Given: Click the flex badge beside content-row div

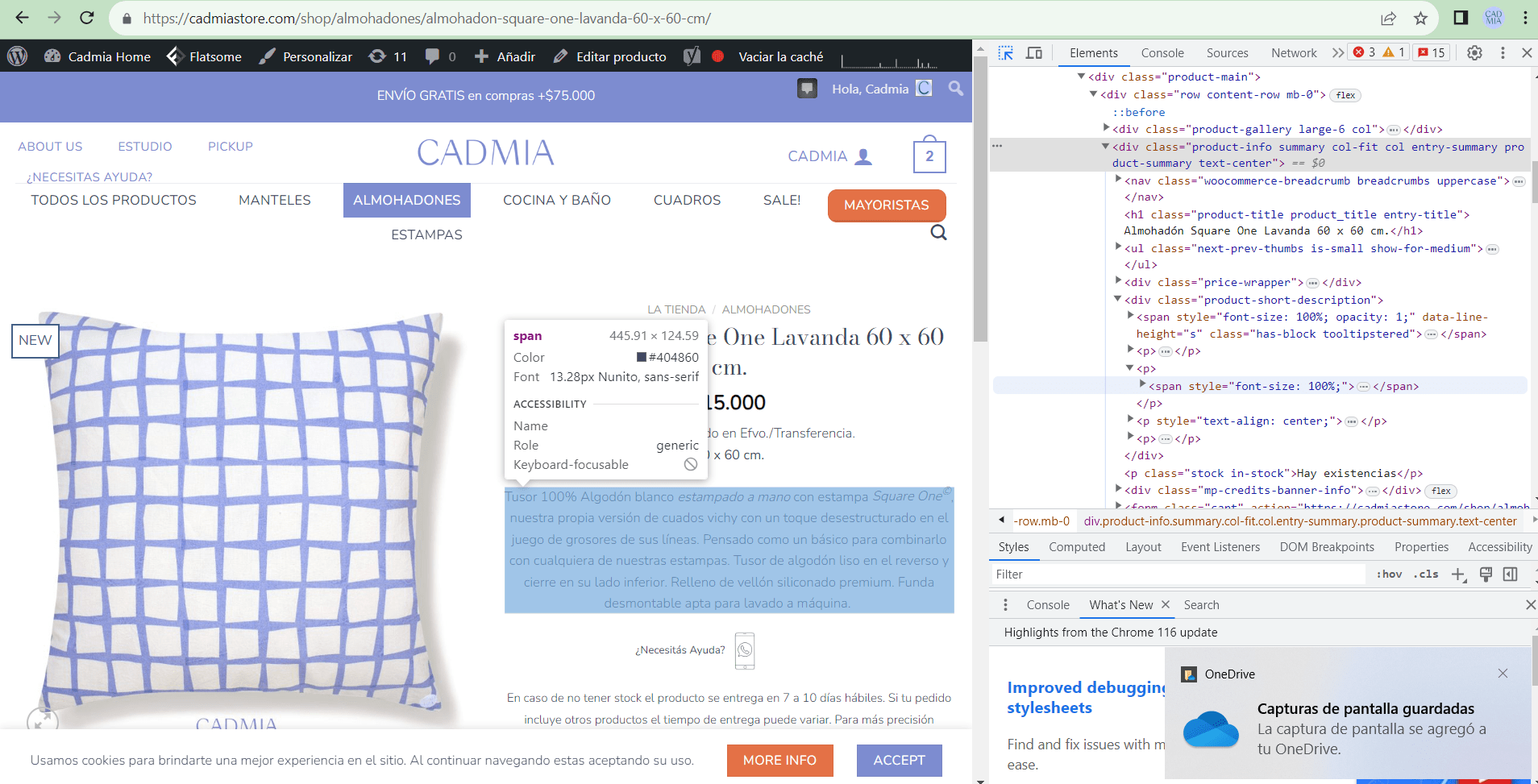Looking at the screenshot, I should [x=1345, y=95].
